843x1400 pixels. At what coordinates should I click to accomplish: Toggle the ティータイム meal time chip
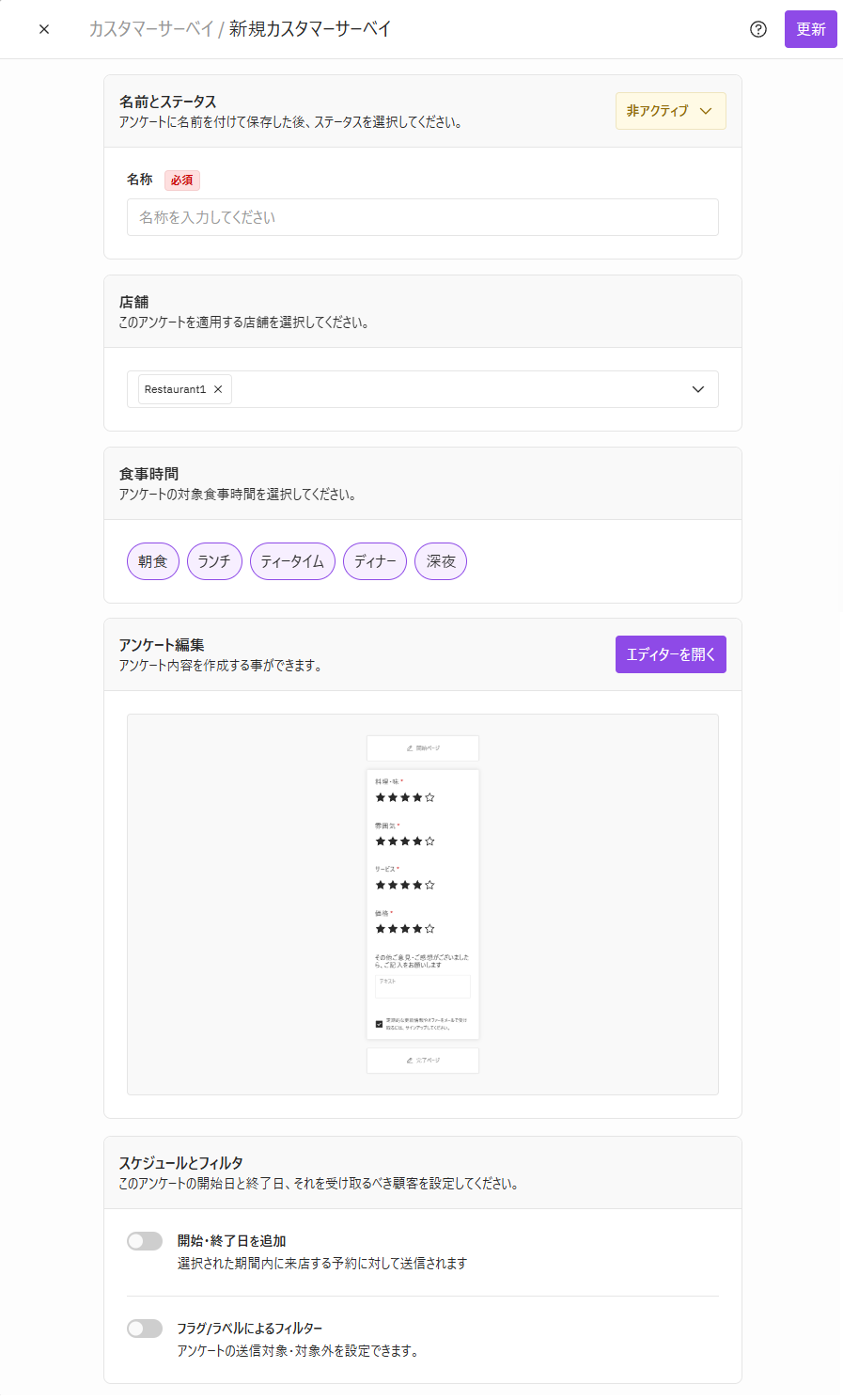pyautogui.click(x=292, y=561)
